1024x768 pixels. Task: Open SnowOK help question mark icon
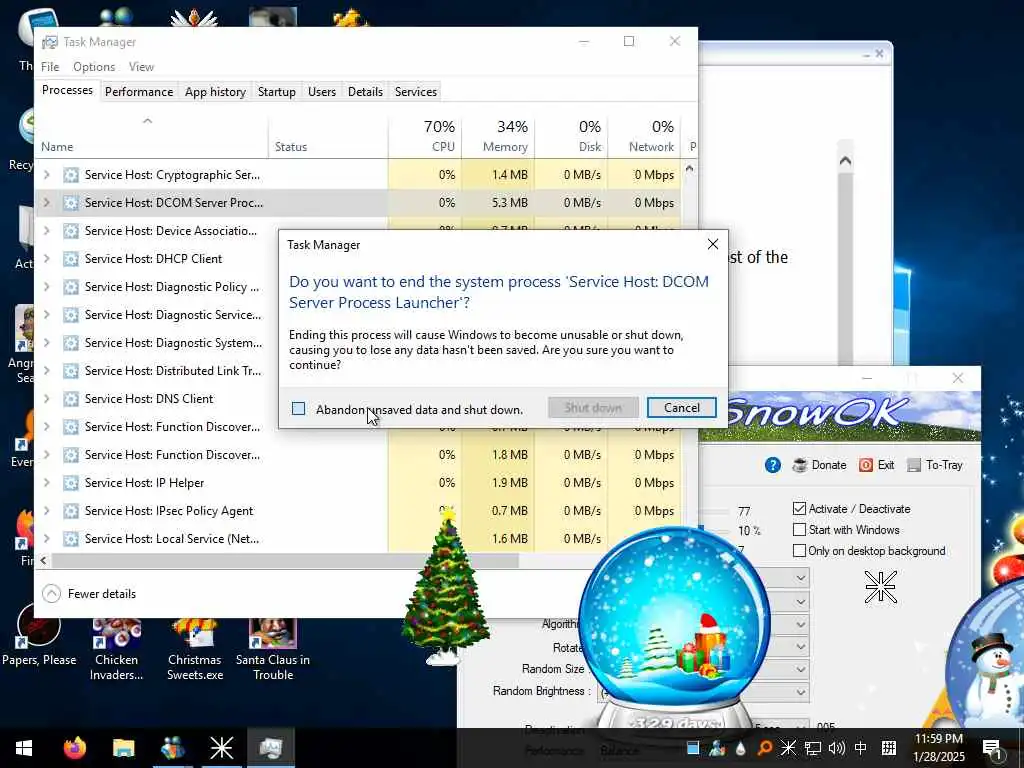pyautogui.click(x=773, y=465)
